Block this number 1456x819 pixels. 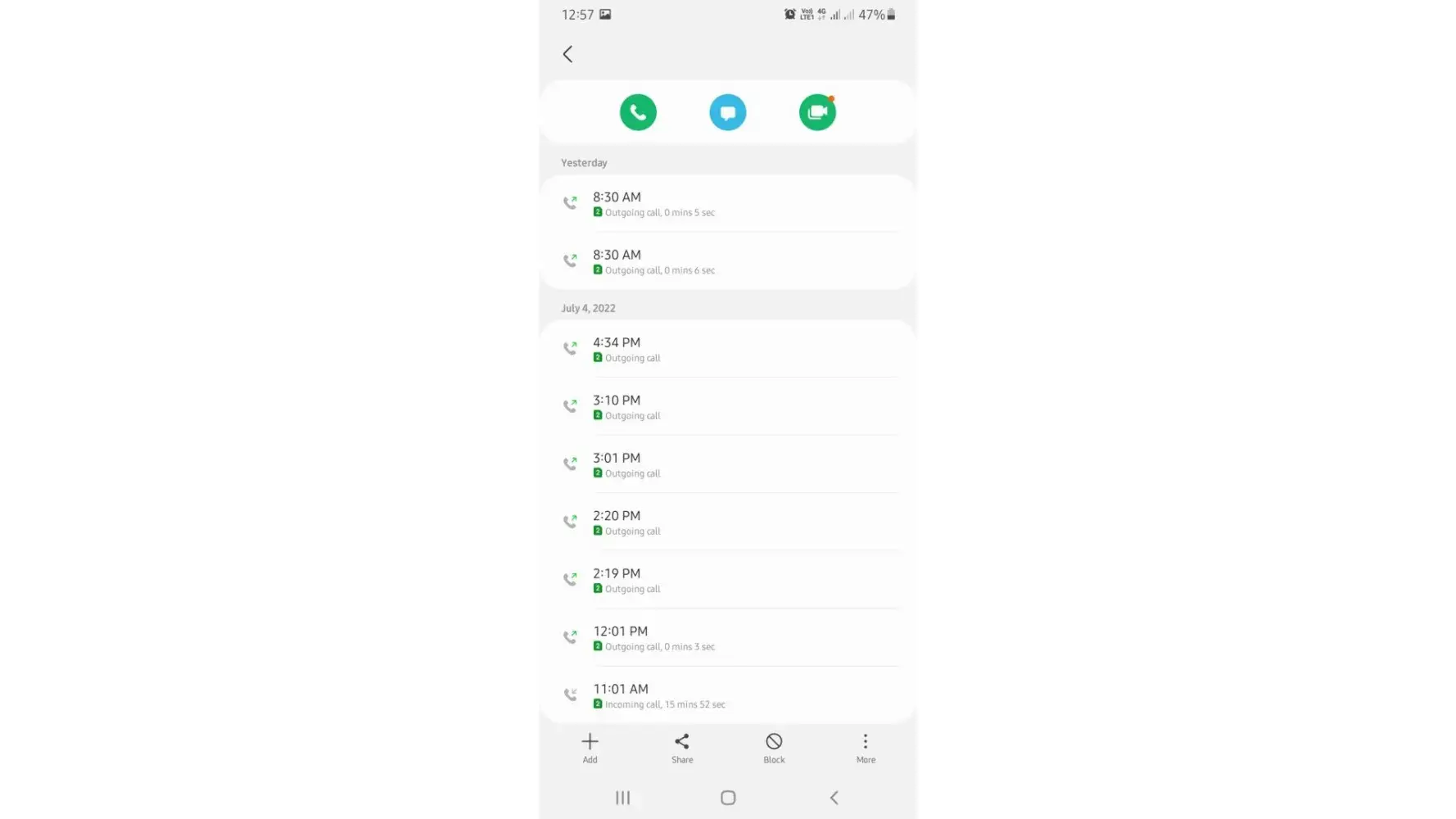(774, 748)
